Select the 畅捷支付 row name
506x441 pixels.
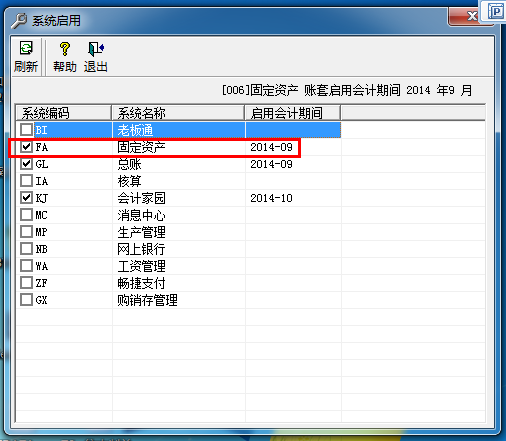[141, 283]
